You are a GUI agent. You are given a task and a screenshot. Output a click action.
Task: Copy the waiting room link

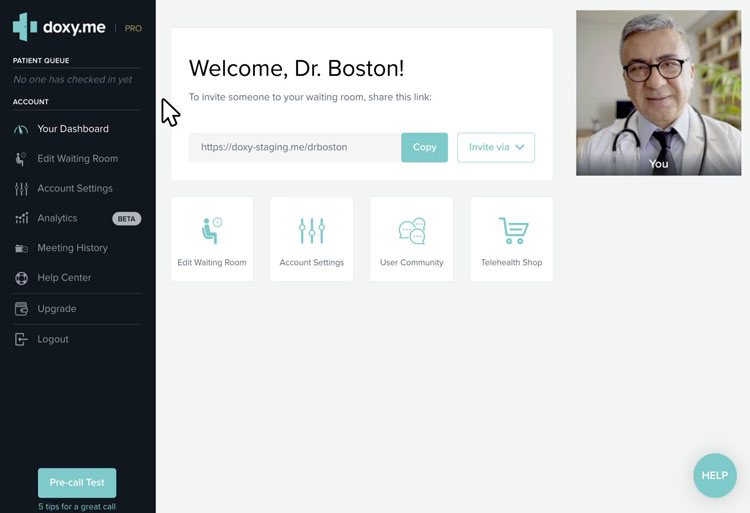tap(424, 147)
